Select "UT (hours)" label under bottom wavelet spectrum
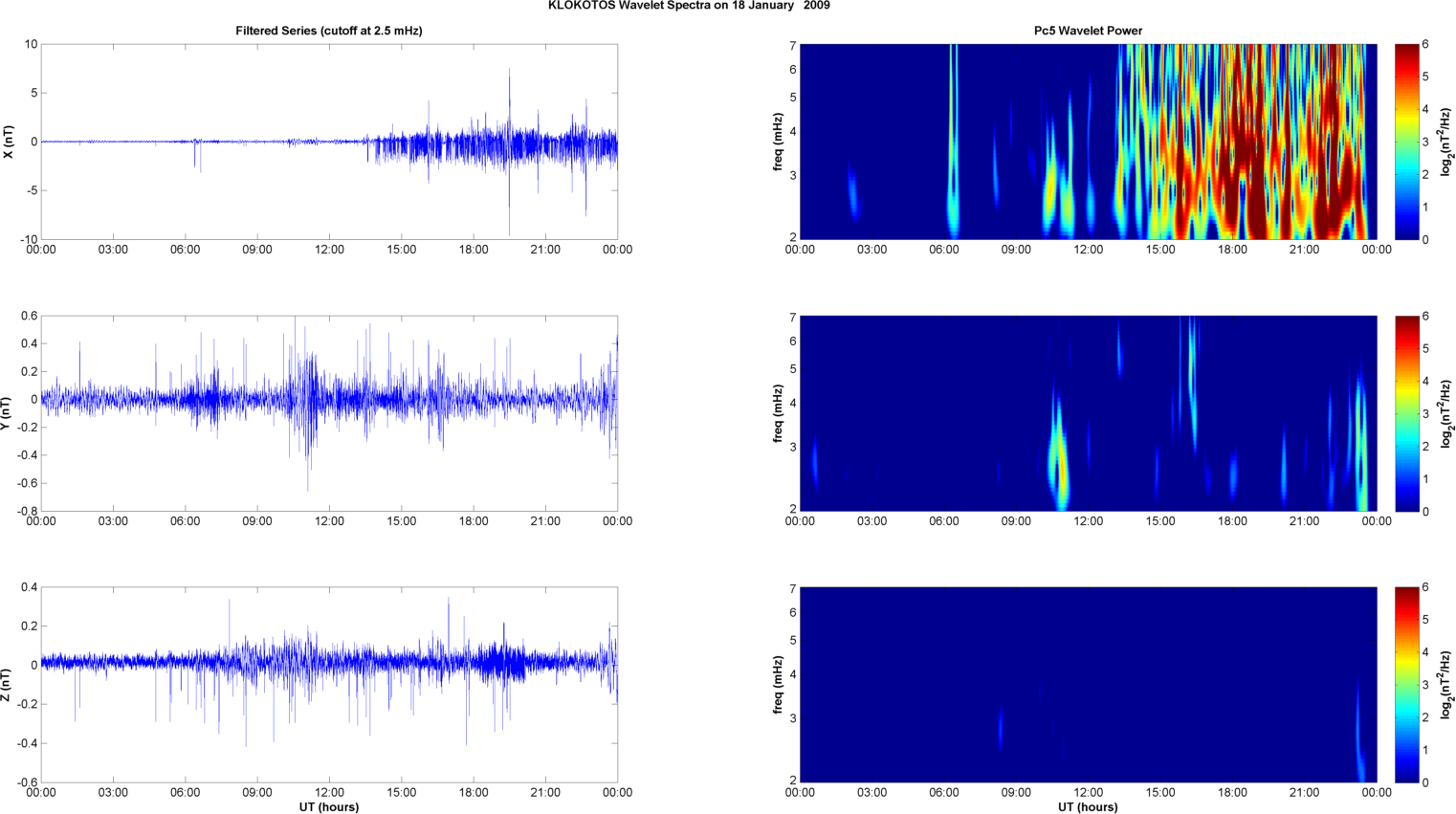 pos(1088,807)
